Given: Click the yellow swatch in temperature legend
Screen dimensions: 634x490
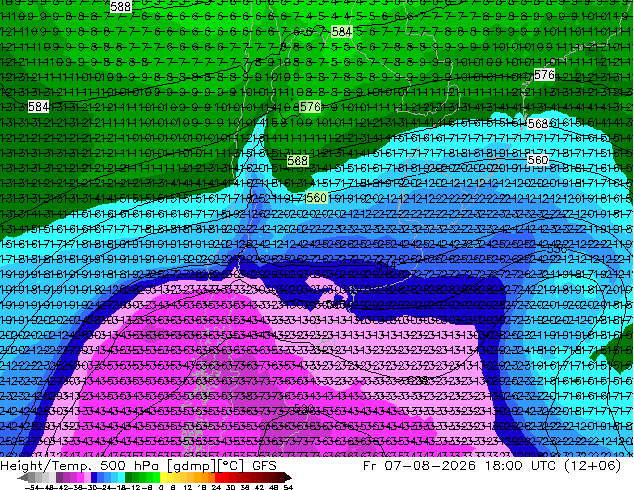Looking at the screenshot, I should [x=163, y=478].
